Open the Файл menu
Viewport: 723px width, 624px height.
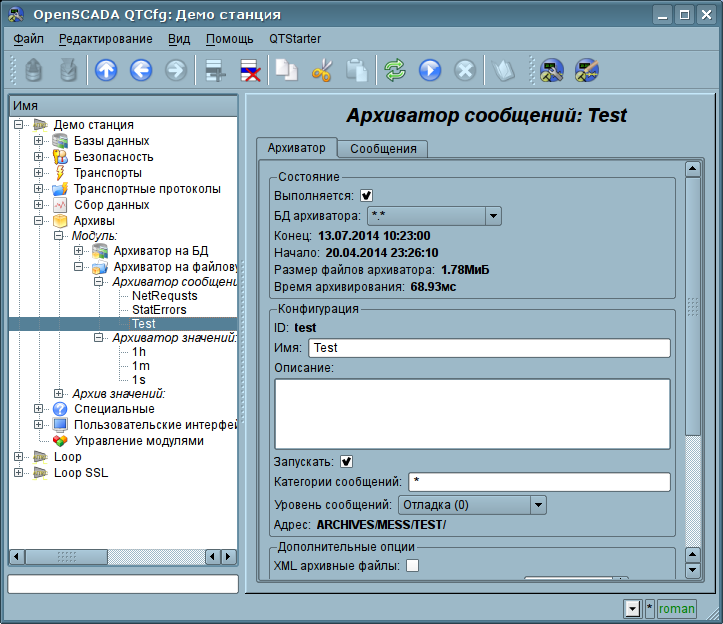(x=28, y=39)
